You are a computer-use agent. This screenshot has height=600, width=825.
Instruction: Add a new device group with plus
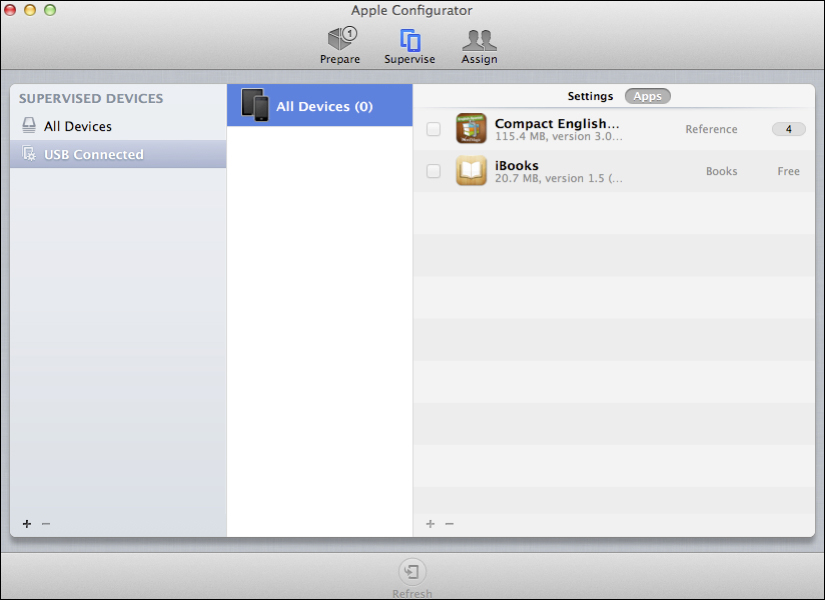click(x=27, y=524)
